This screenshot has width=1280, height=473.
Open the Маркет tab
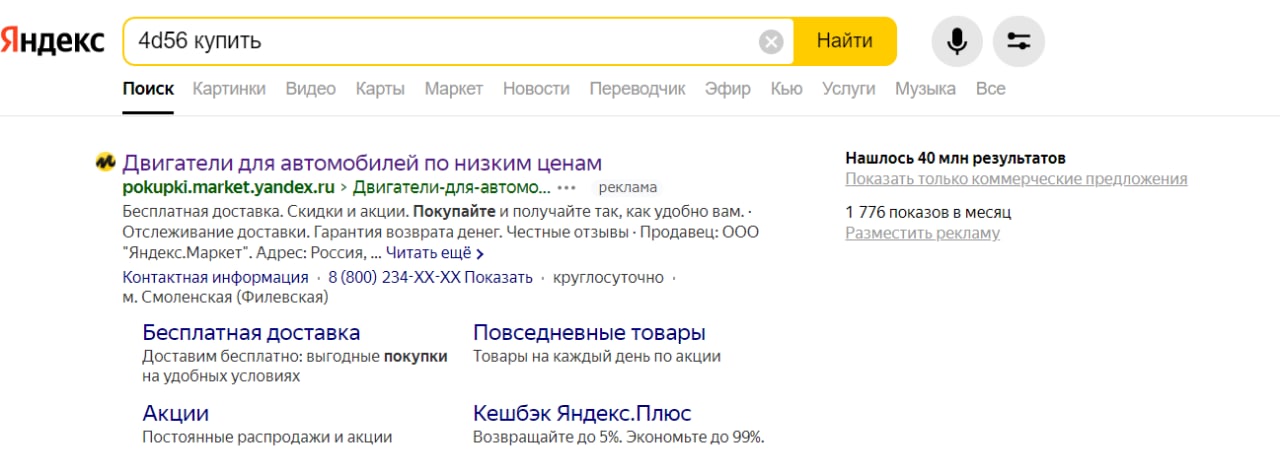pyautogui.click(x=454, y=89)
